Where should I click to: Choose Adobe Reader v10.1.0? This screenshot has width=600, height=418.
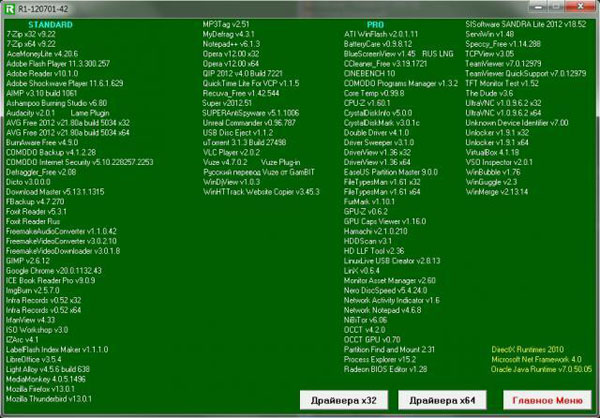[x=40, y=72]
